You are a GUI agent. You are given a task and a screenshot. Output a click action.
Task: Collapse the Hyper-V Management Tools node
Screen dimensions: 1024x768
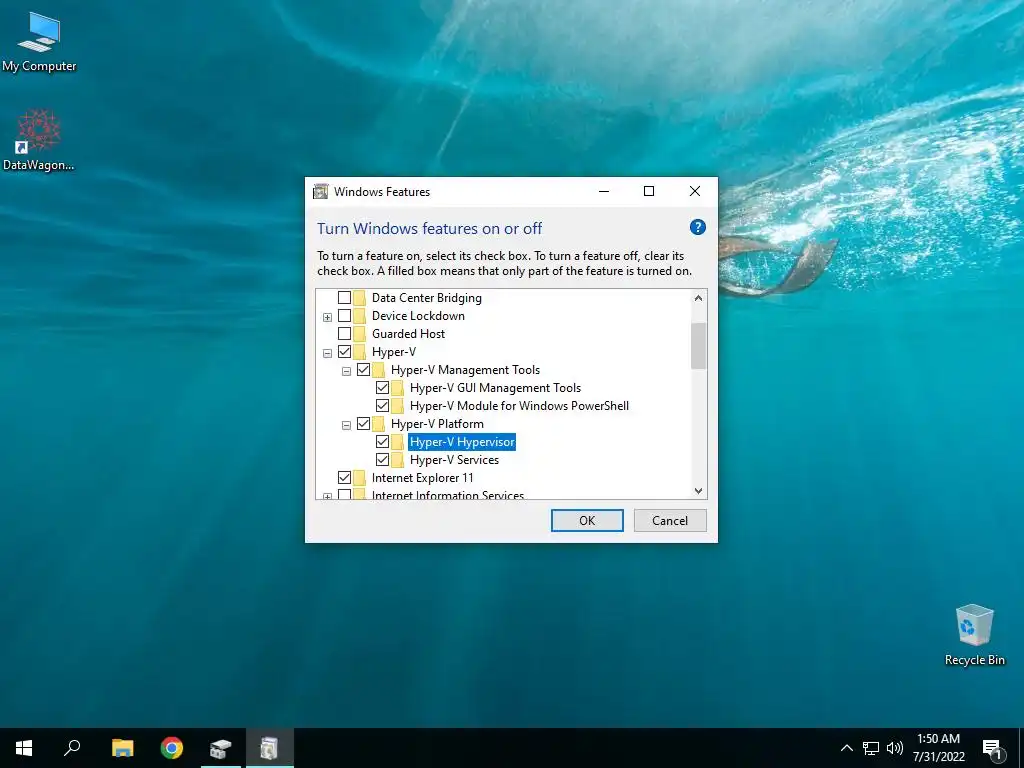click(x=346, y=372)
